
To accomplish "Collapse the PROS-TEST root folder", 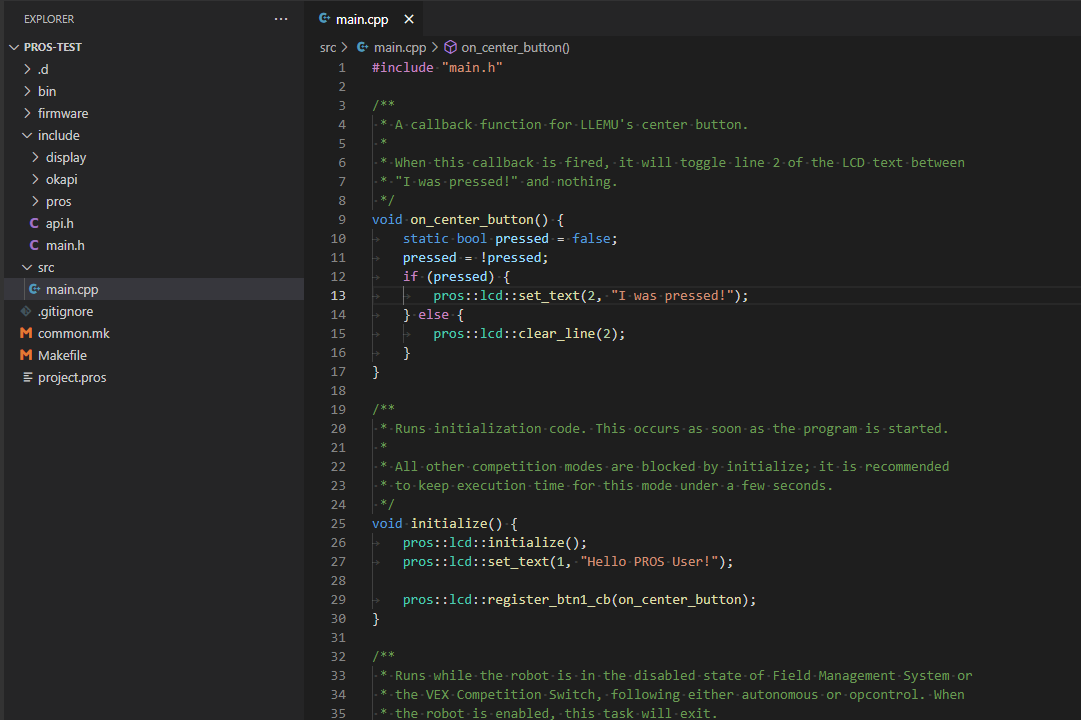I will click(x=14, y=47).
